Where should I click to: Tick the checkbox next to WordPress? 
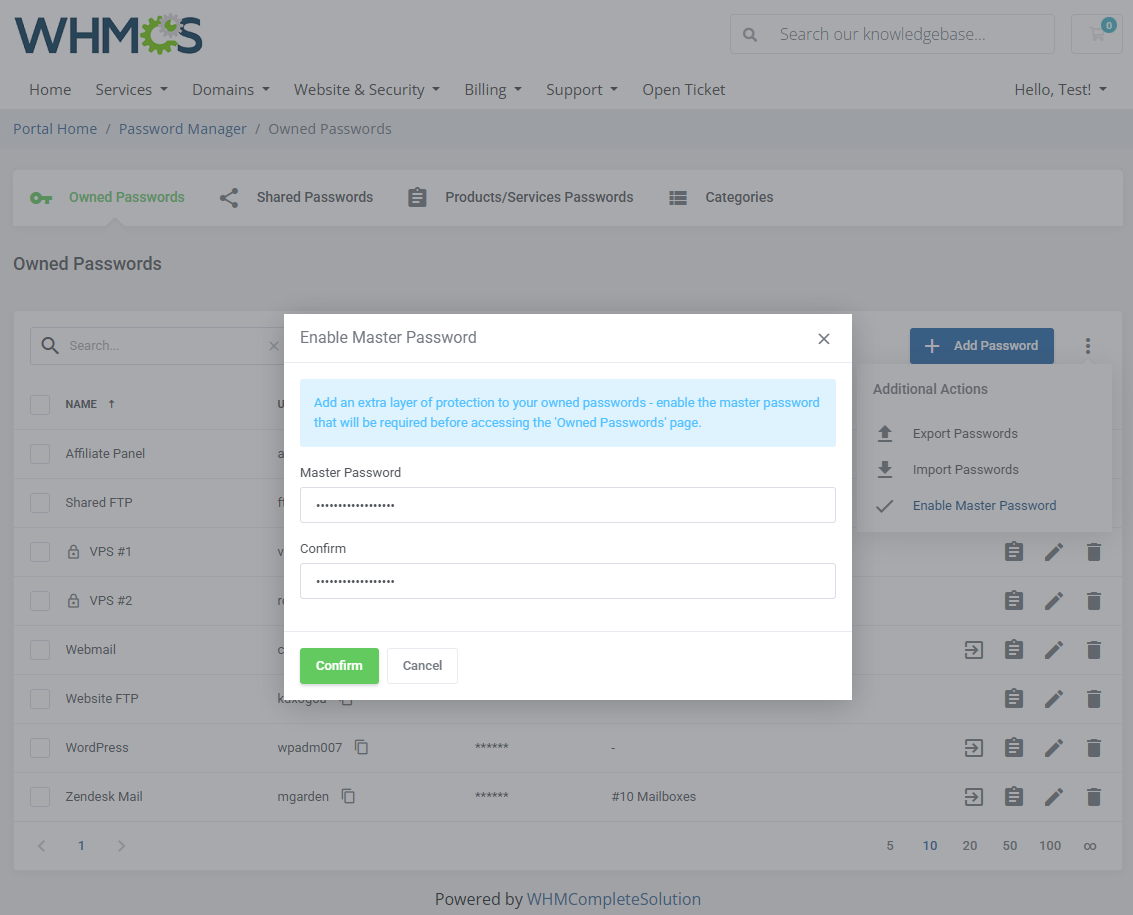tap(40, 748)
